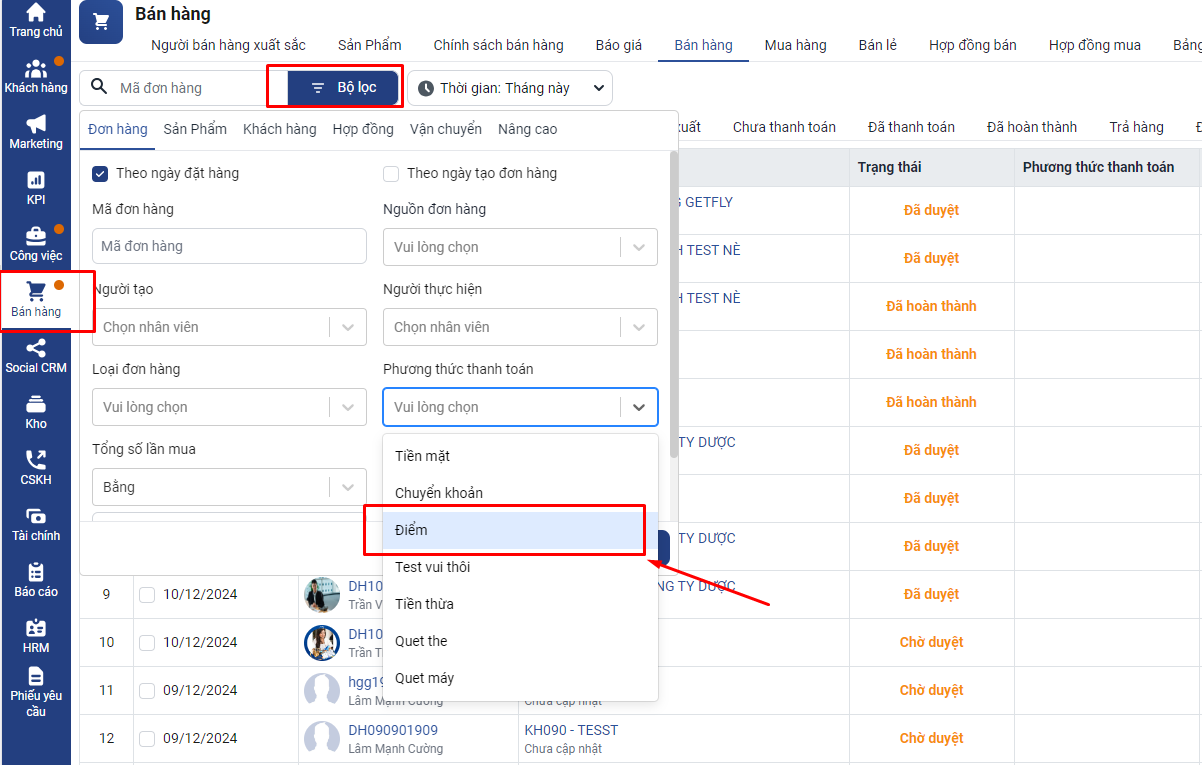Select the Kho warehouse icon
This screenshot has height=765, width=1202.
pos(36,412)
